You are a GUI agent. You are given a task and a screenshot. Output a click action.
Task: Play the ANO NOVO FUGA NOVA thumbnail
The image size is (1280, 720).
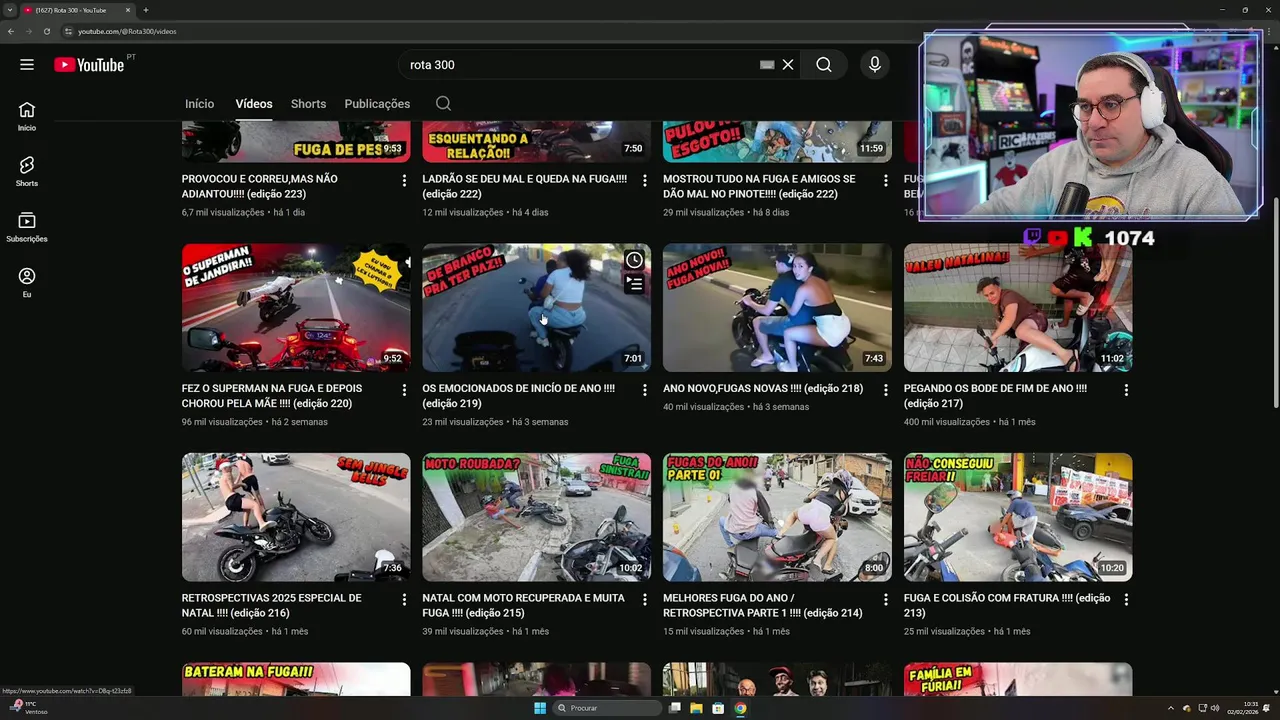coord(777,308)
